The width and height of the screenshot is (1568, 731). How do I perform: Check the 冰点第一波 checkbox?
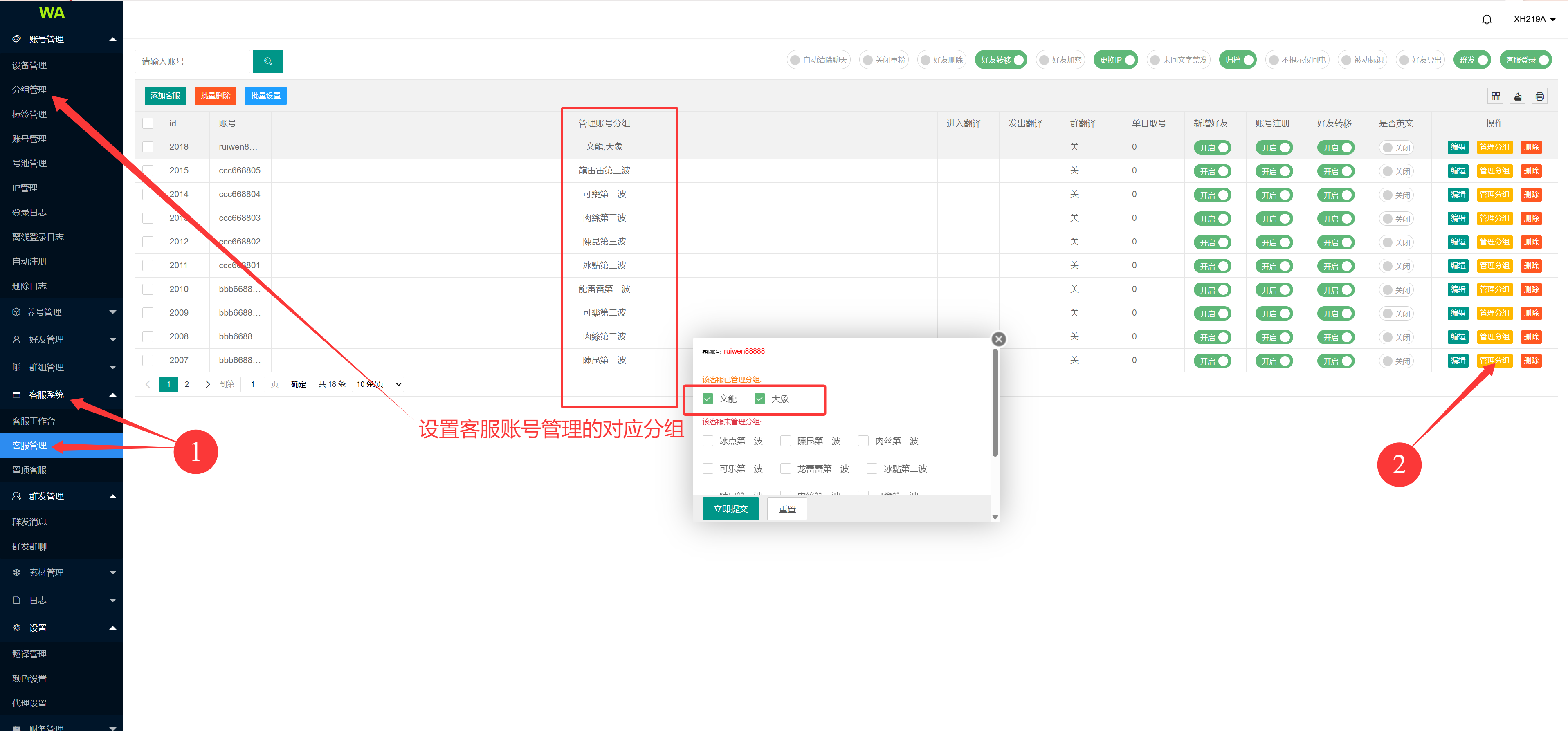point(708,441)
